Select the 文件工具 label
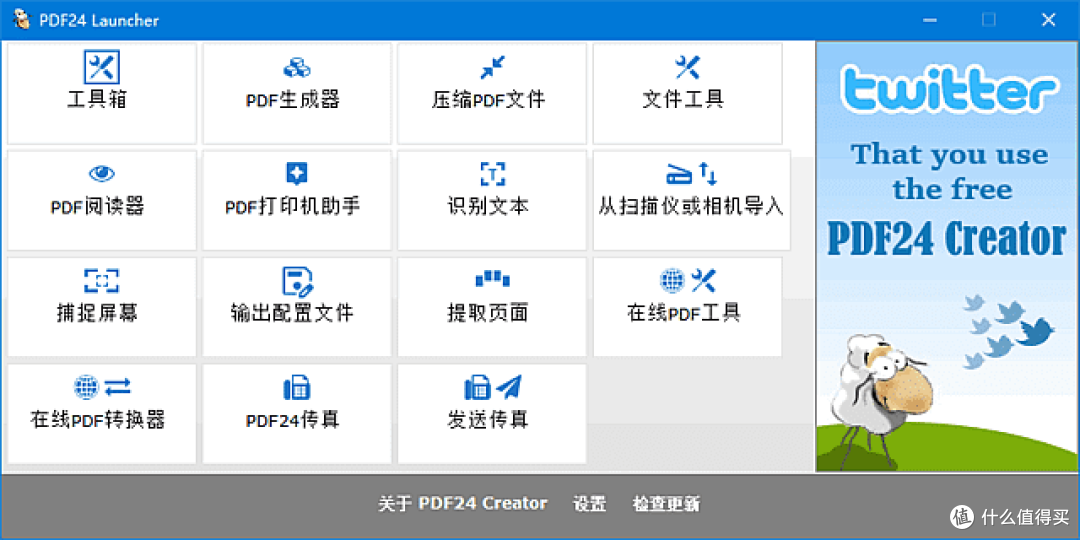Screen dimensions: 1080x540 click(x=683, y=100)
